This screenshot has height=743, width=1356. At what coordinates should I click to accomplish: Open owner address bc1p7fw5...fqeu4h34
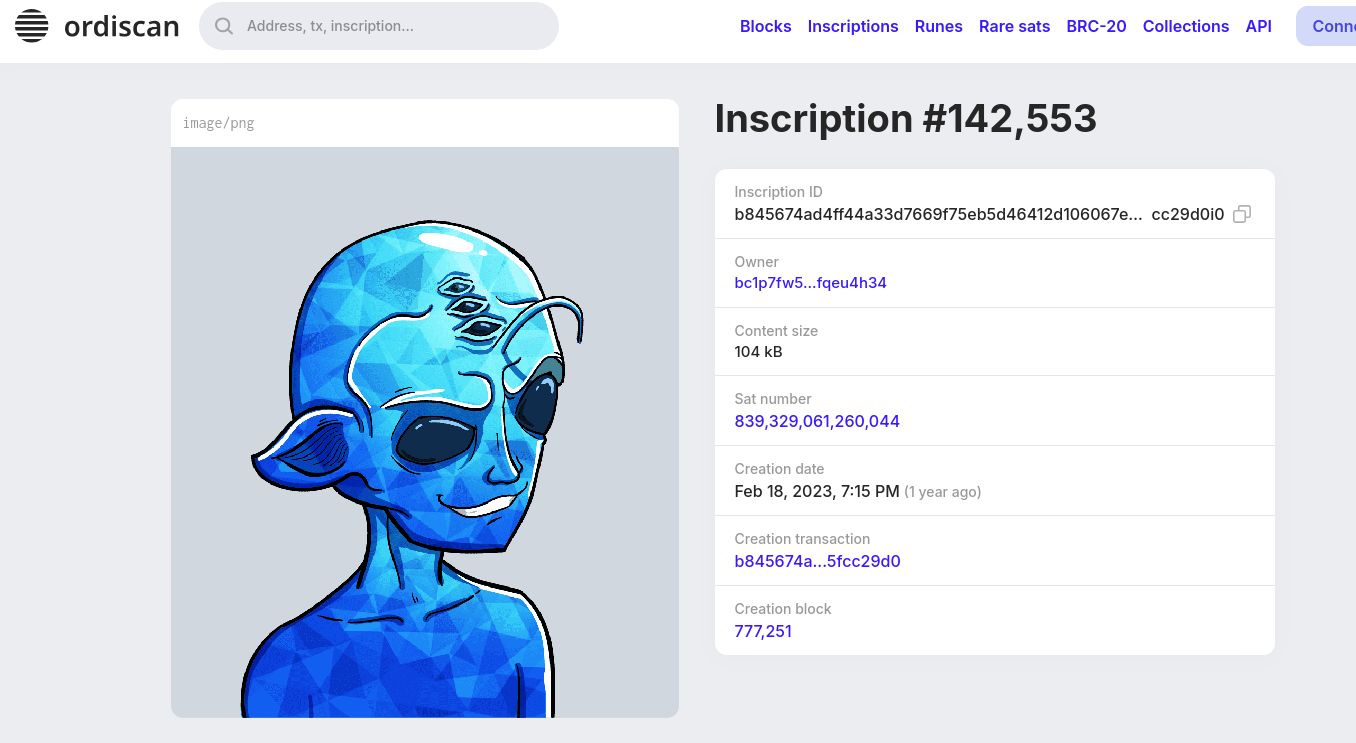point(810,283)
